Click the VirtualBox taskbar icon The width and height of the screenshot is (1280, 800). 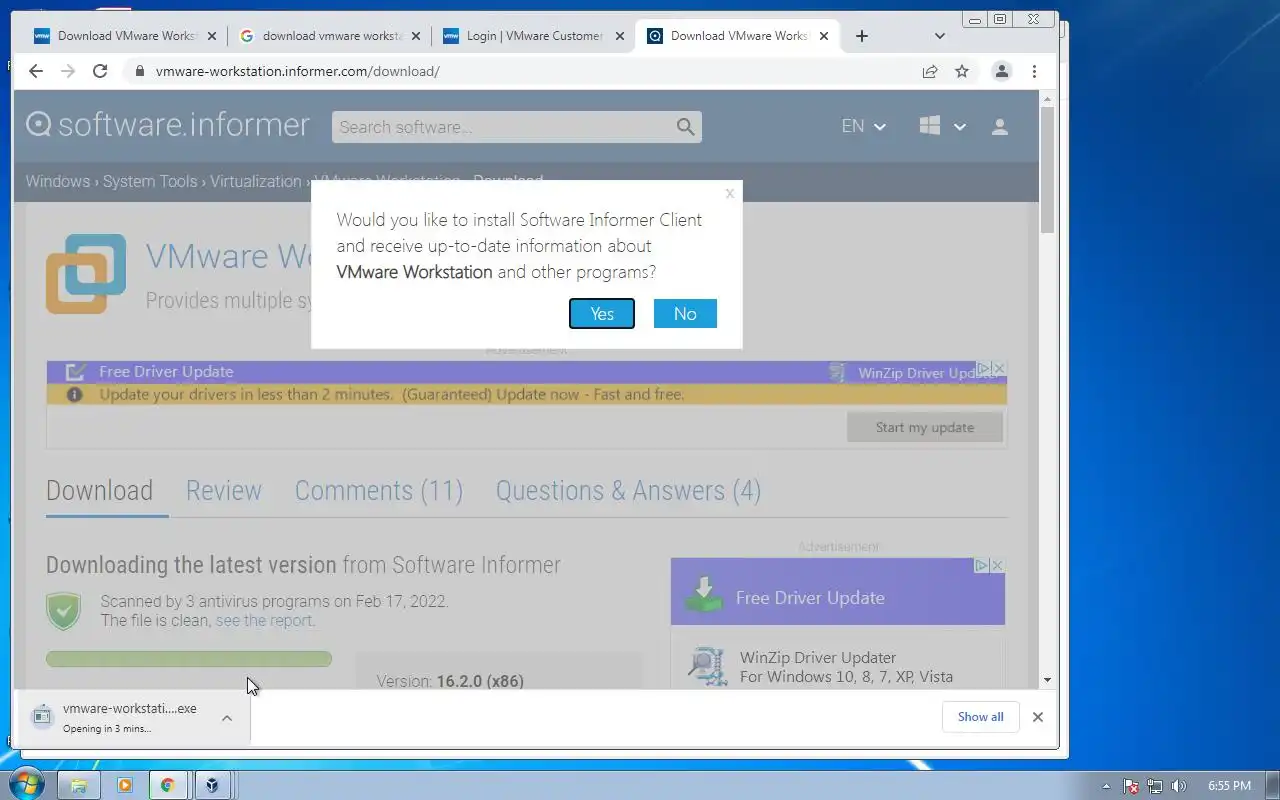tap(212, 785)
